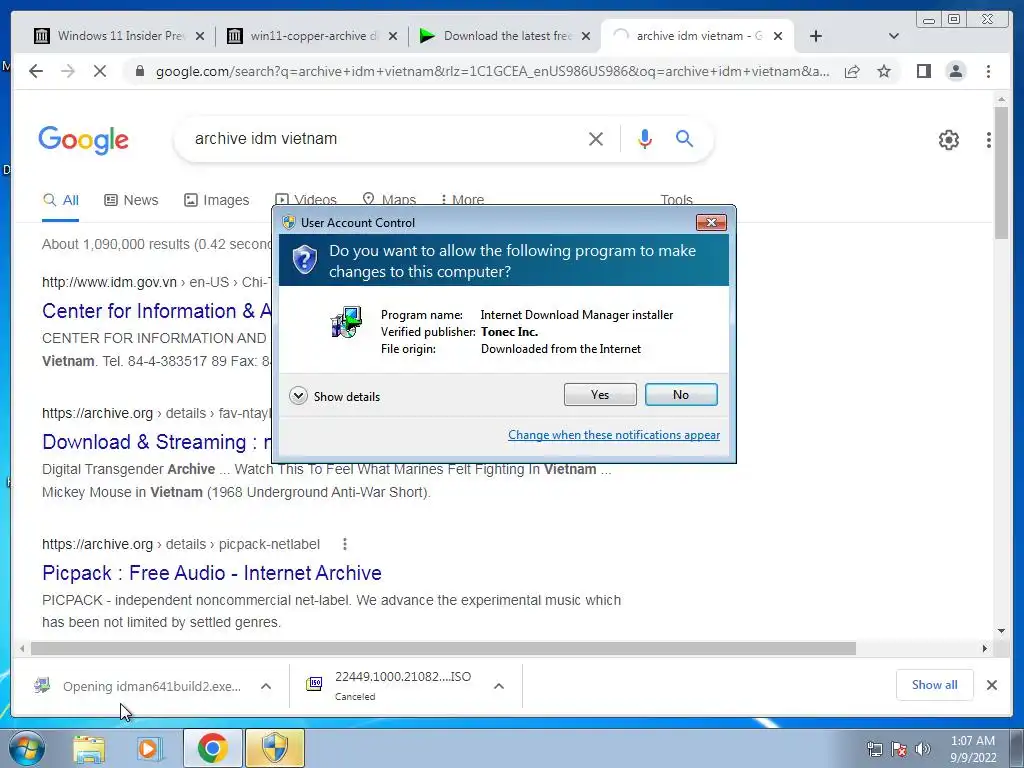The width and height of the screenshot is (1024, 768).
Task: Open the network tray icon
Action: (874, 749)
